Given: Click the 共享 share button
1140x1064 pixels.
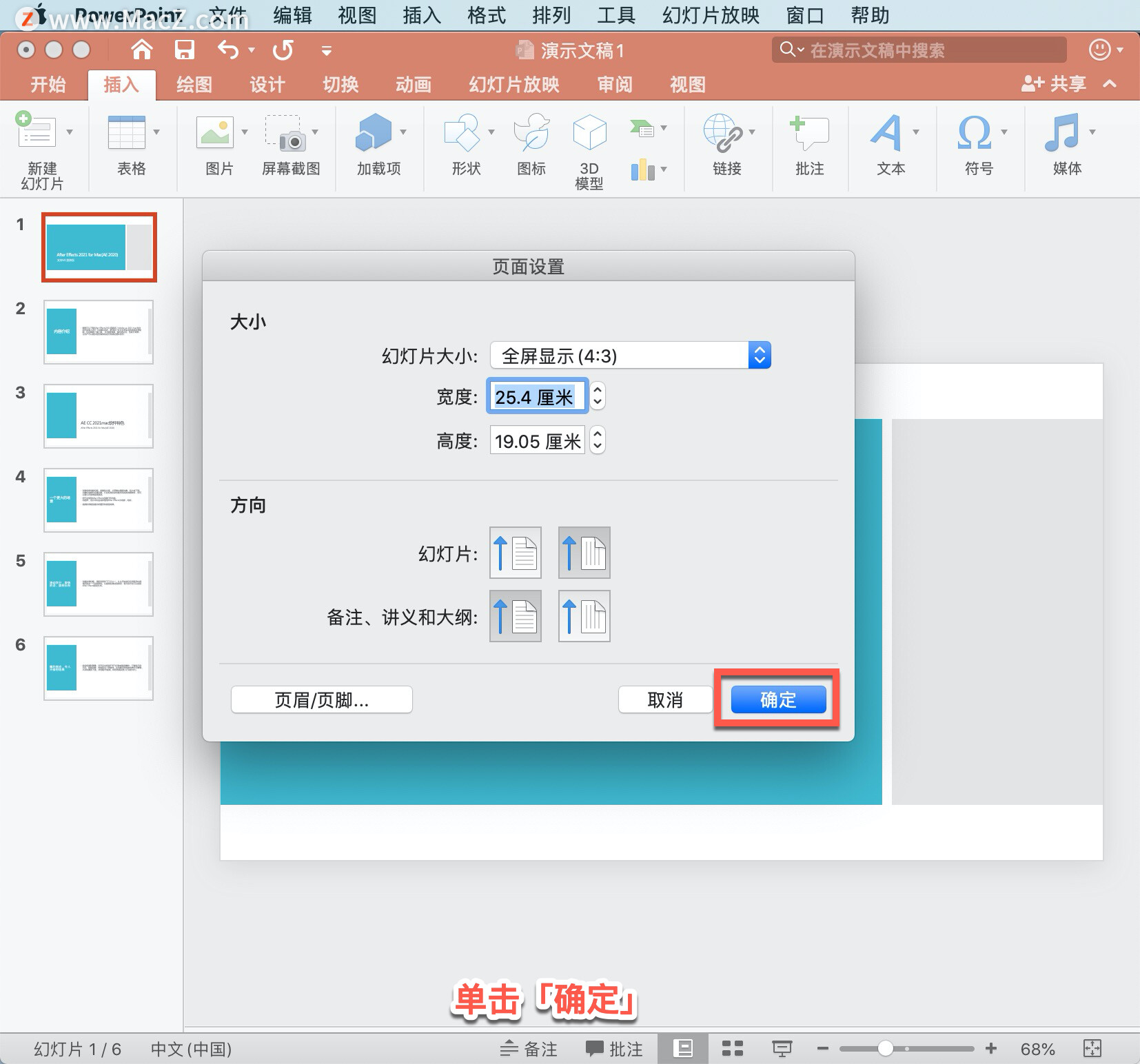Looking at the screenshot, I should pyautogui.click(x=1054, y=83).
